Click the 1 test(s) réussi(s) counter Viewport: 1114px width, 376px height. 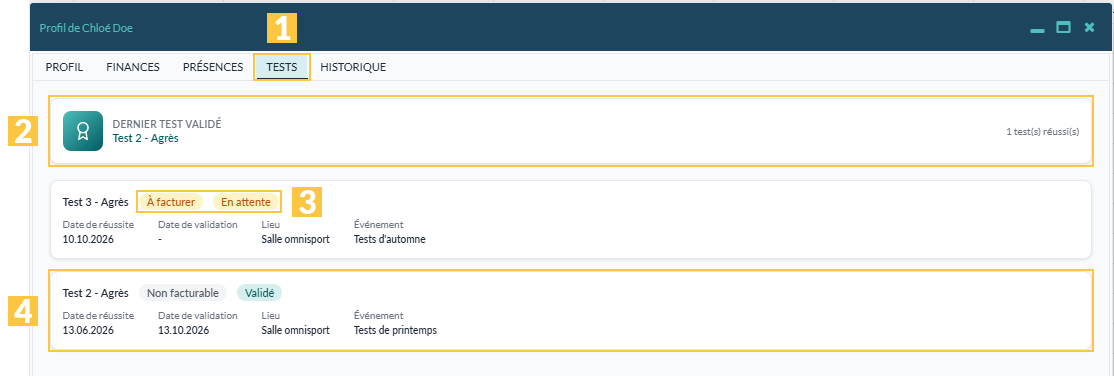click(x=1043, y=131)
